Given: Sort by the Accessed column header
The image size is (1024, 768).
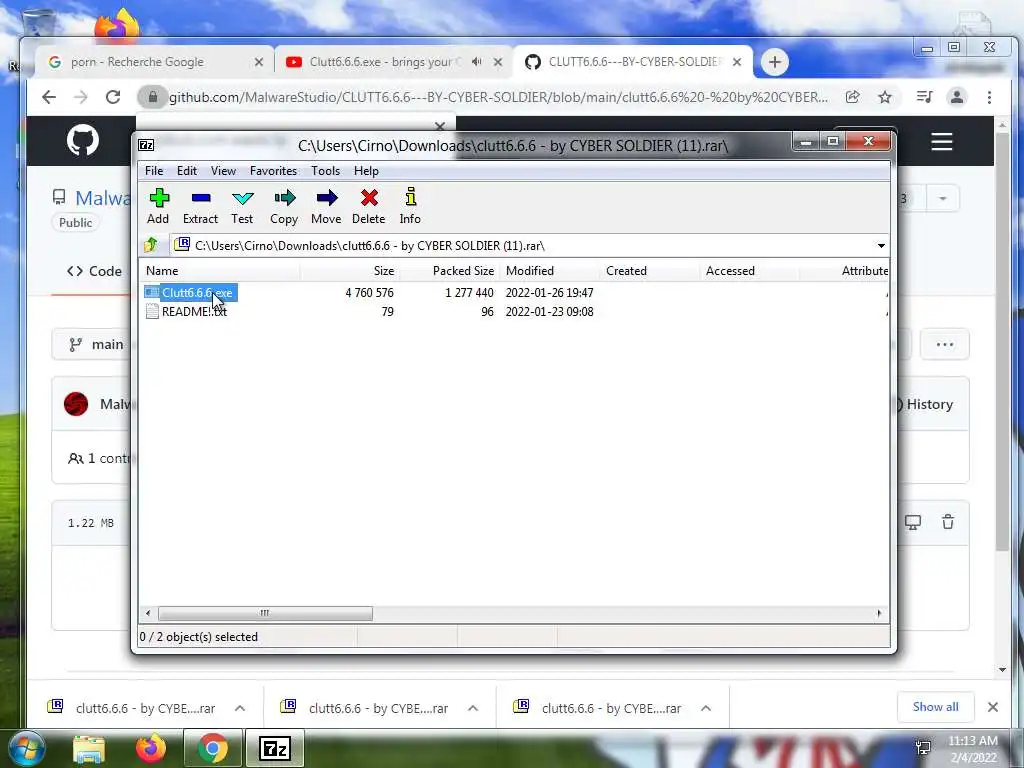Looking at the screenshot, I should pos(749,270).
